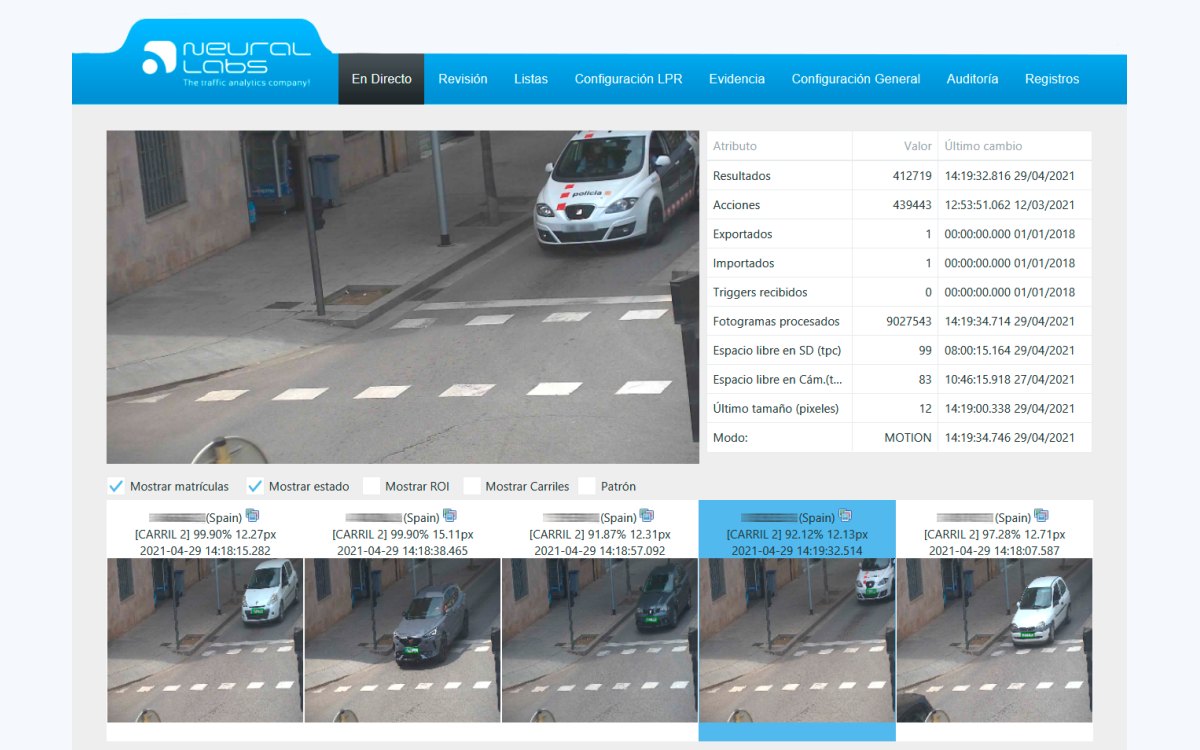Viewport: 1200px width, 750px height.
Task: Select the 14:18:57.092 capture thumbnail
Action: click(x=600, y=640)
